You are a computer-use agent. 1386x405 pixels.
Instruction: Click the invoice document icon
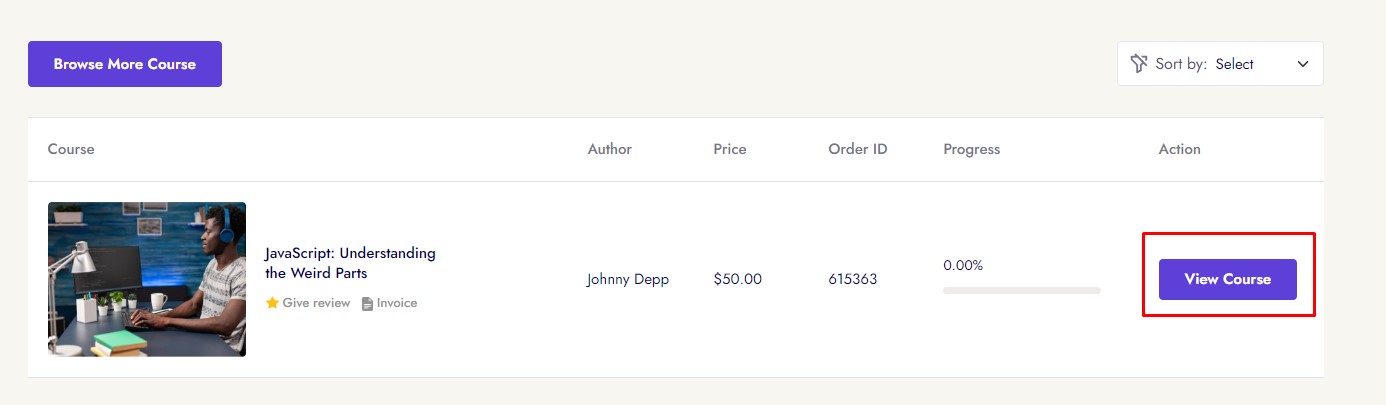[x=367, y=303]
